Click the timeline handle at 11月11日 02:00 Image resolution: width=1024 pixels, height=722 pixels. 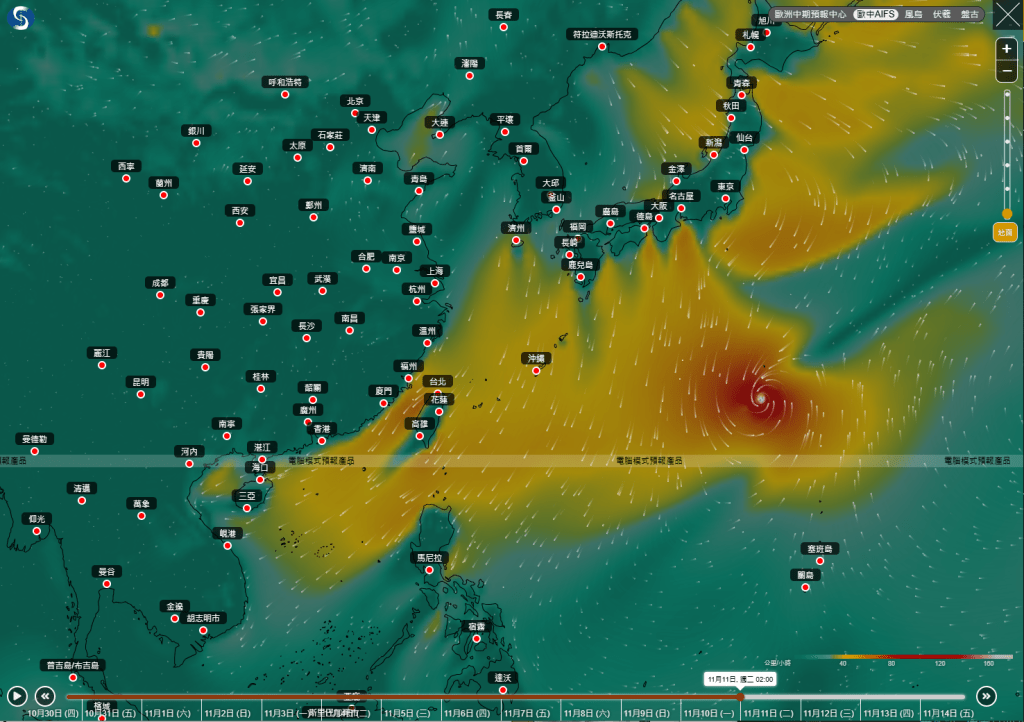[739, 696]
